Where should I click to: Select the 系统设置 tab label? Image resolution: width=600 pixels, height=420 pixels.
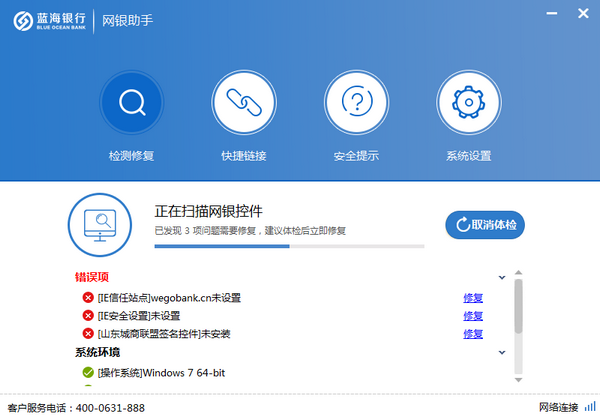click(x=468, y=156)
